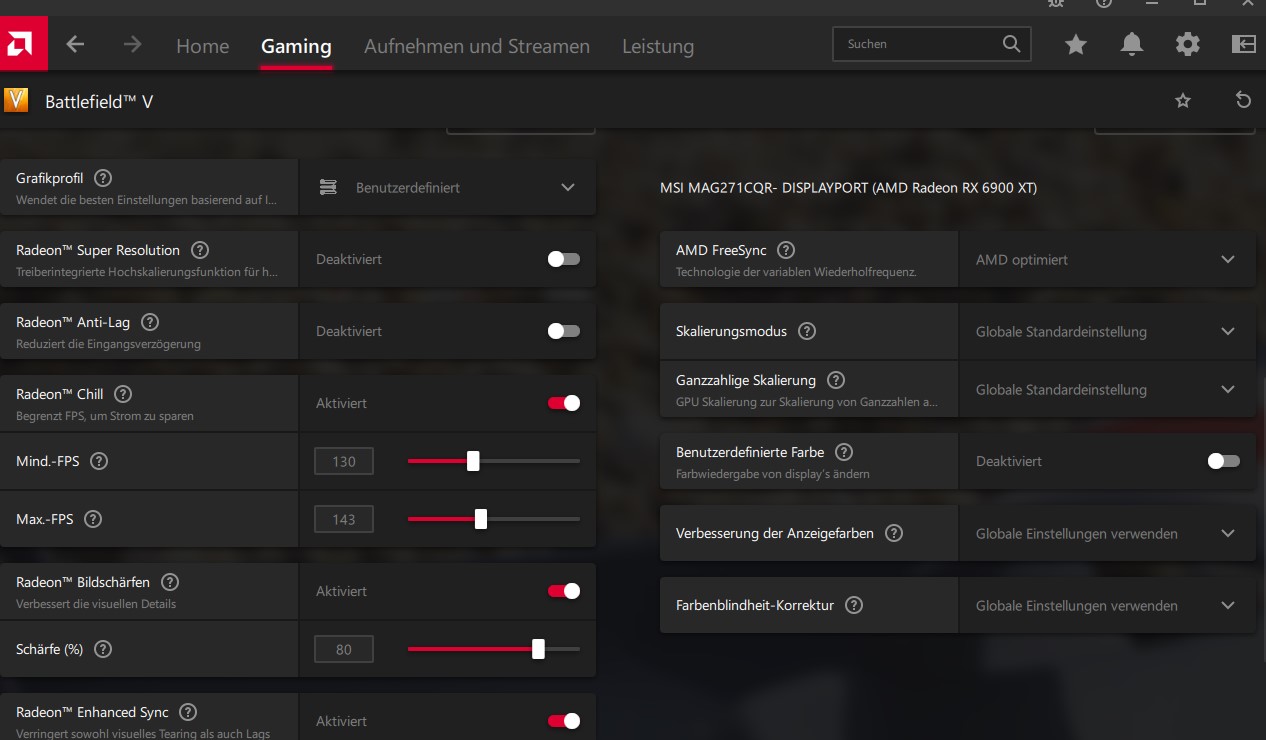Image resolution: width=1266 pixels, height=740 pixels.
Task: Click the Schärfe value box 80
Action: pos(344,649)
